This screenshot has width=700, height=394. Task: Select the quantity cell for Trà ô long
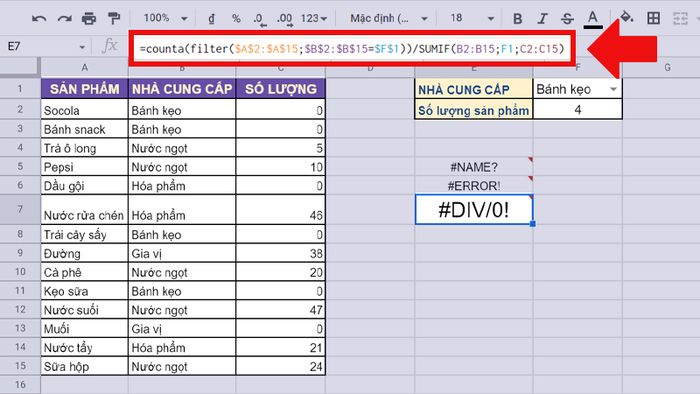click(280, 148)
